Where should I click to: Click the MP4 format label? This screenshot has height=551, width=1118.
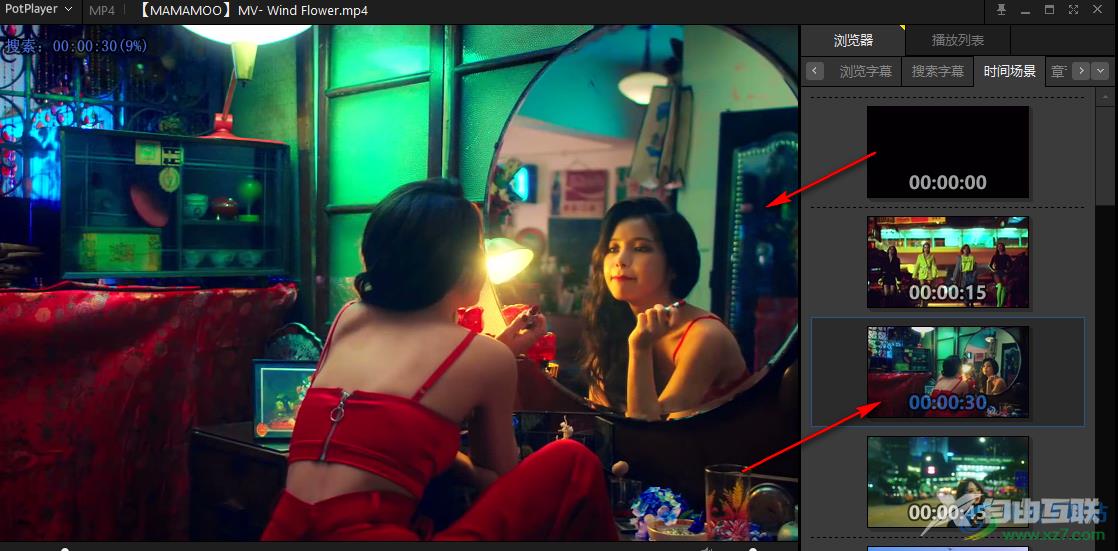point(102,10)
